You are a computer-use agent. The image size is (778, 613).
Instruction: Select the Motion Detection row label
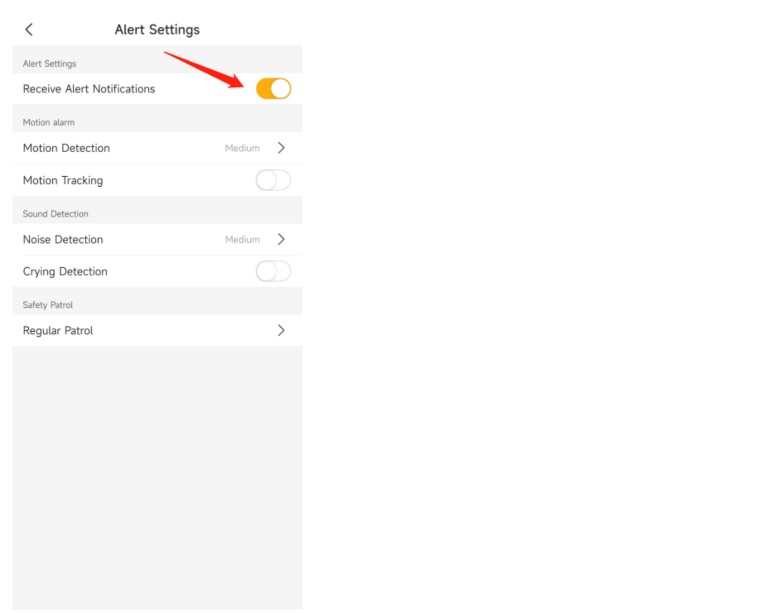point(66,148)
